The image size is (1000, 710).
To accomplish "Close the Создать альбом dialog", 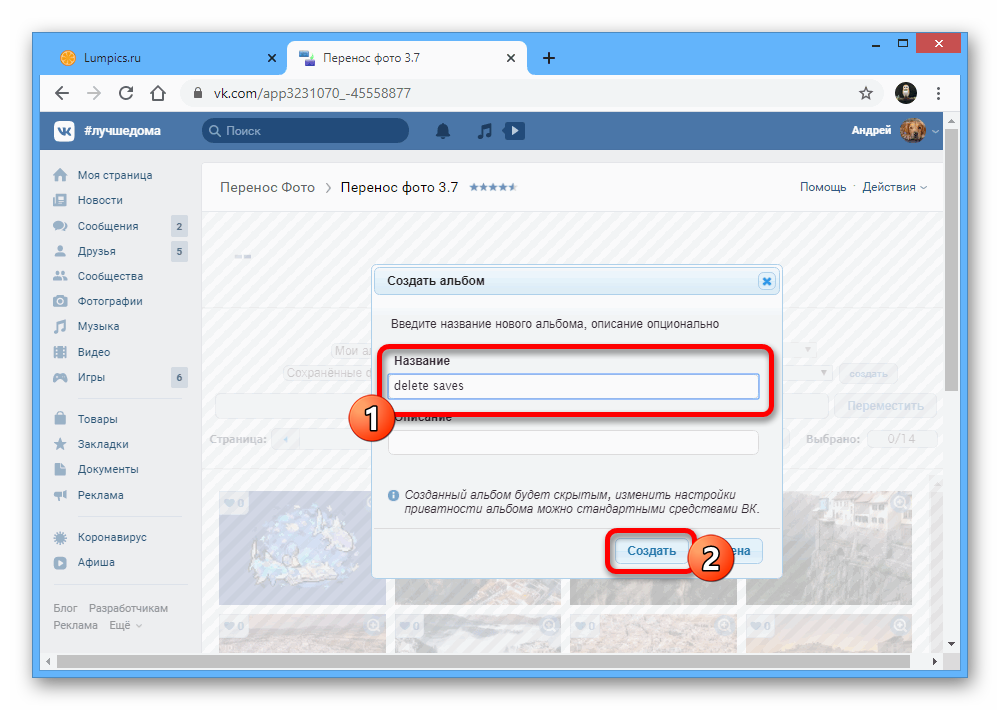I will (x=766, y=281).
